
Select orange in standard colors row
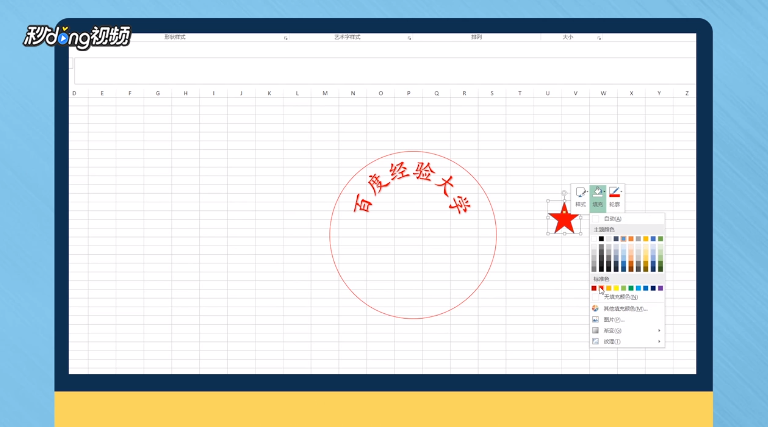(x=609, y=288)
